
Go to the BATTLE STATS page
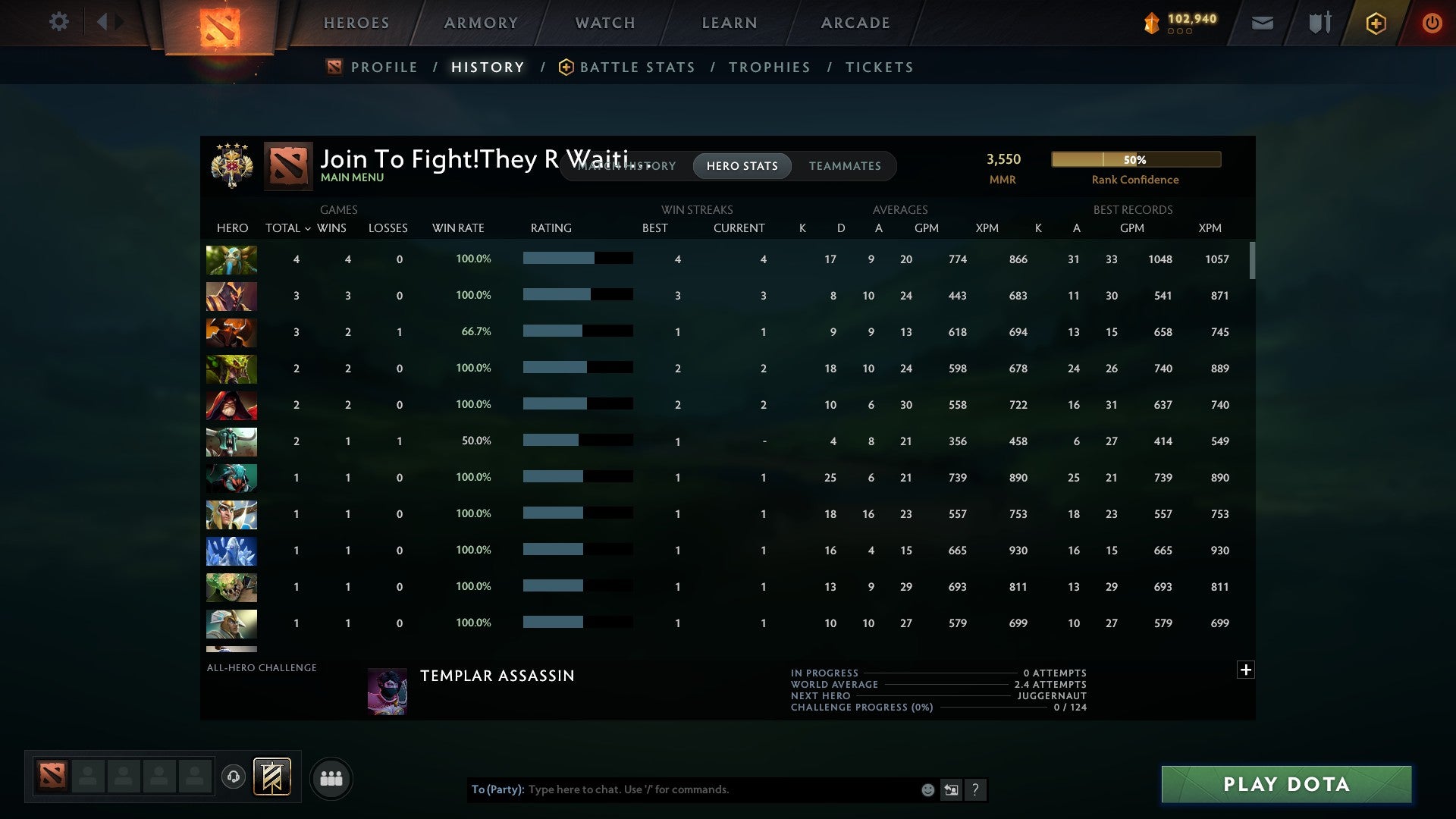coord(637,67)
